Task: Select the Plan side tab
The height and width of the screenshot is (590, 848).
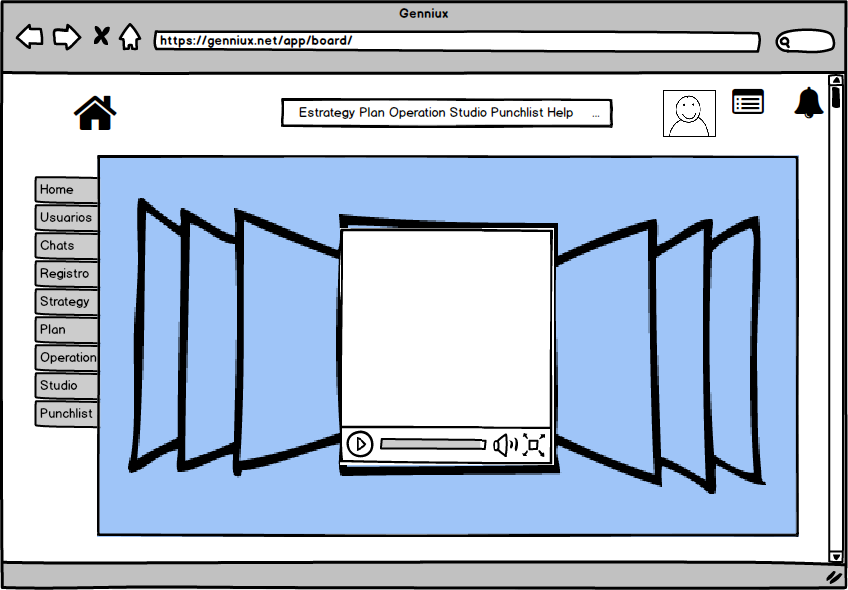Action: 67,330
